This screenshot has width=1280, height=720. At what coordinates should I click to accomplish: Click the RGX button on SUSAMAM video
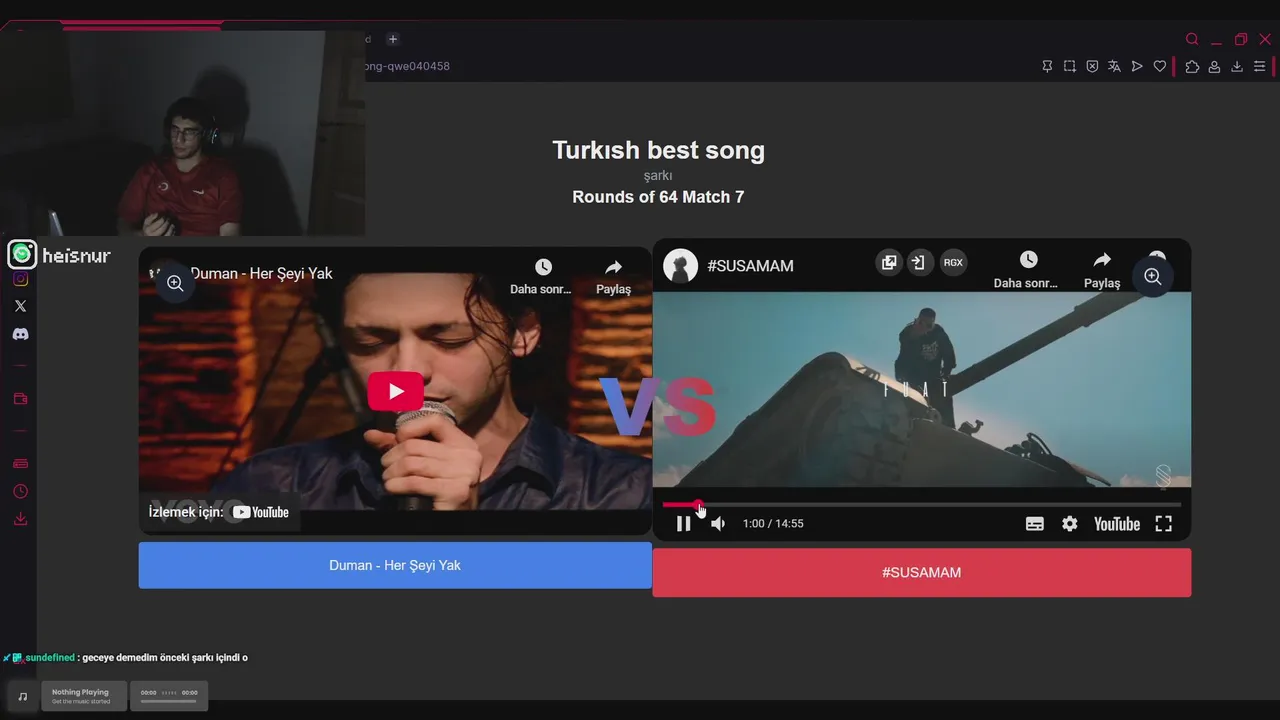point(953,262)
